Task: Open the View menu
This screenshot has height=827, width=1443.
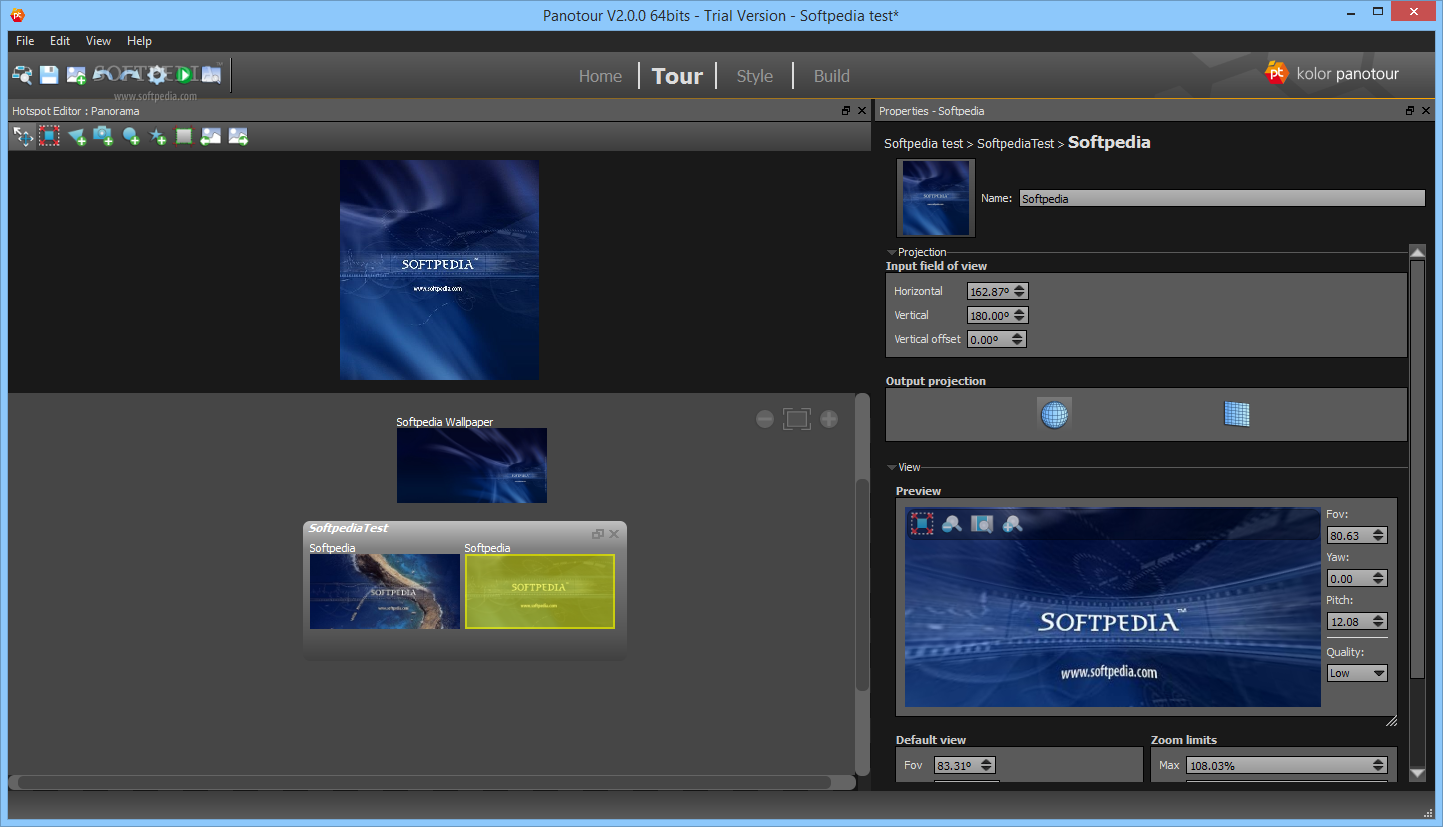Action: pyautogui.click(x=98, y=41)
